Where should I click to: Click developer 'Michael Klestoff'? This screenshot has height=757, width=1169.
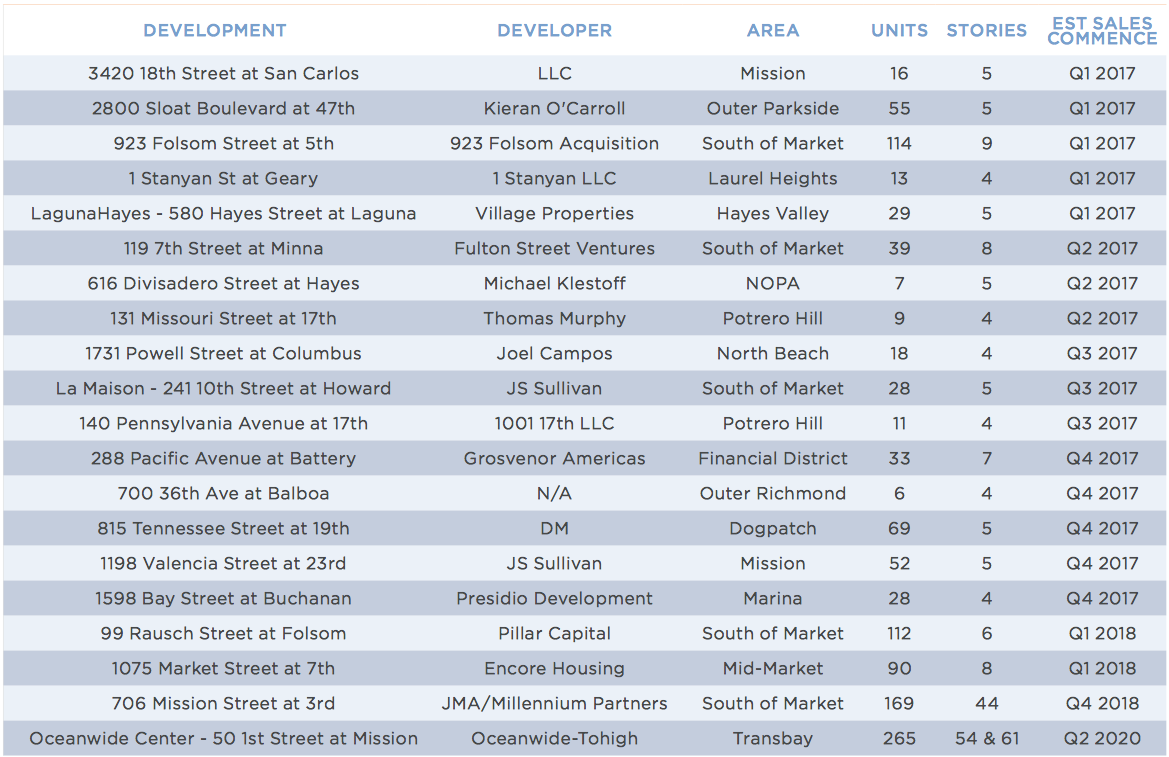click(555, 283)
